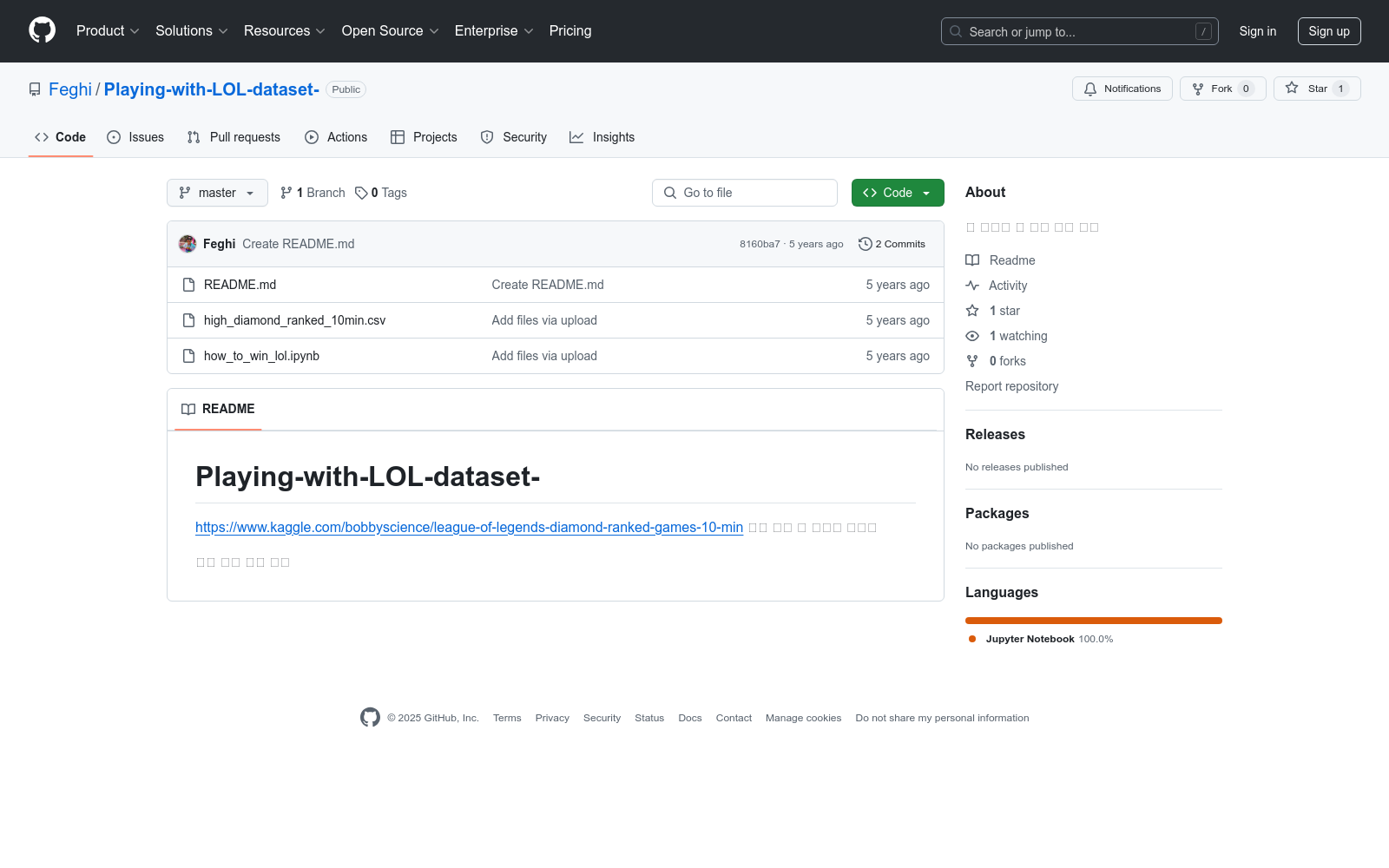This screenshot has height=868, width=1389.
Task: Click the repository book icon beside Feghi
Action: (35, 89)
